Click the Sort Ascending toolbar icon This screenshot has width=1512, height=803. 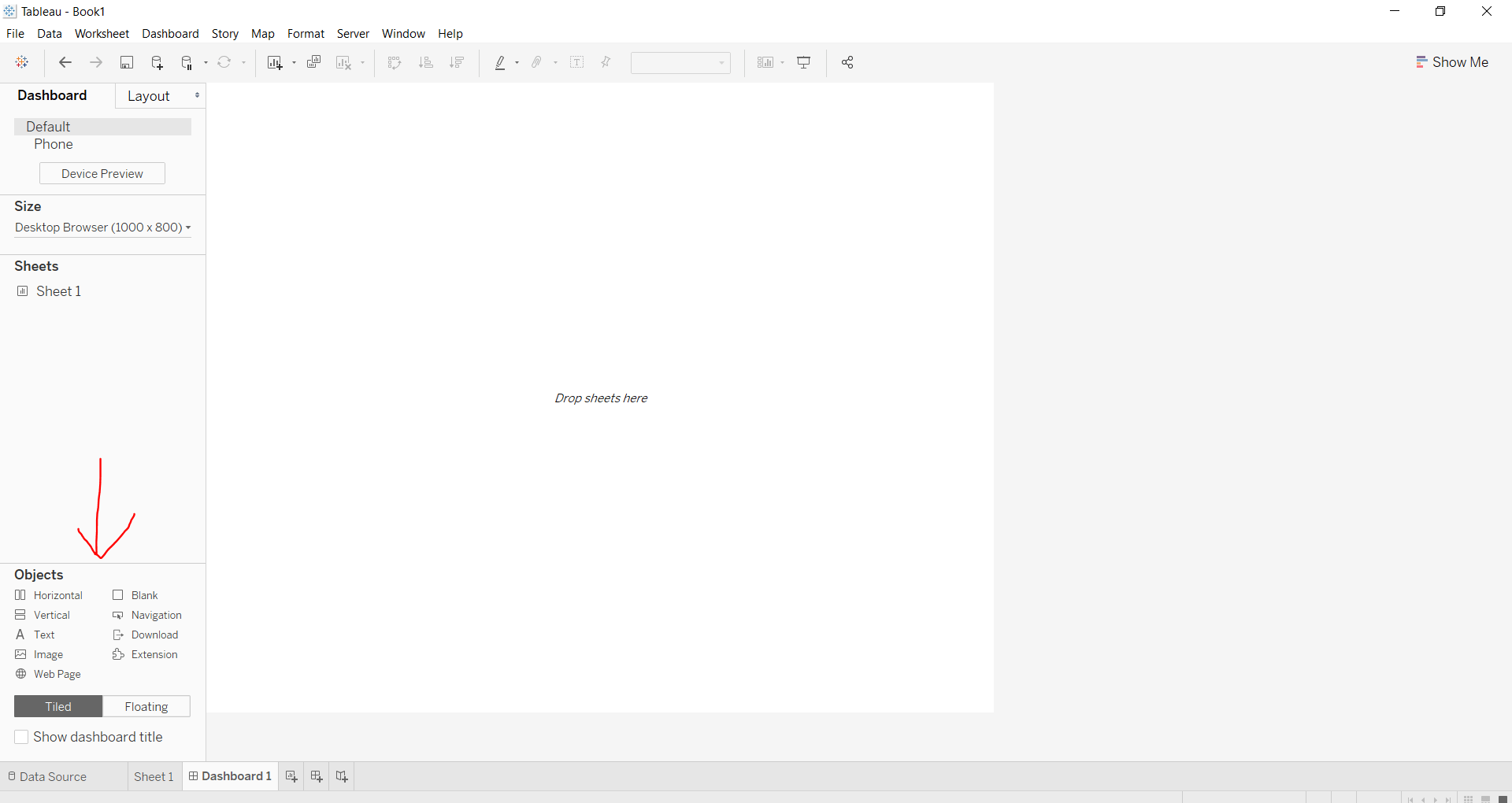[x=426, y=62]
